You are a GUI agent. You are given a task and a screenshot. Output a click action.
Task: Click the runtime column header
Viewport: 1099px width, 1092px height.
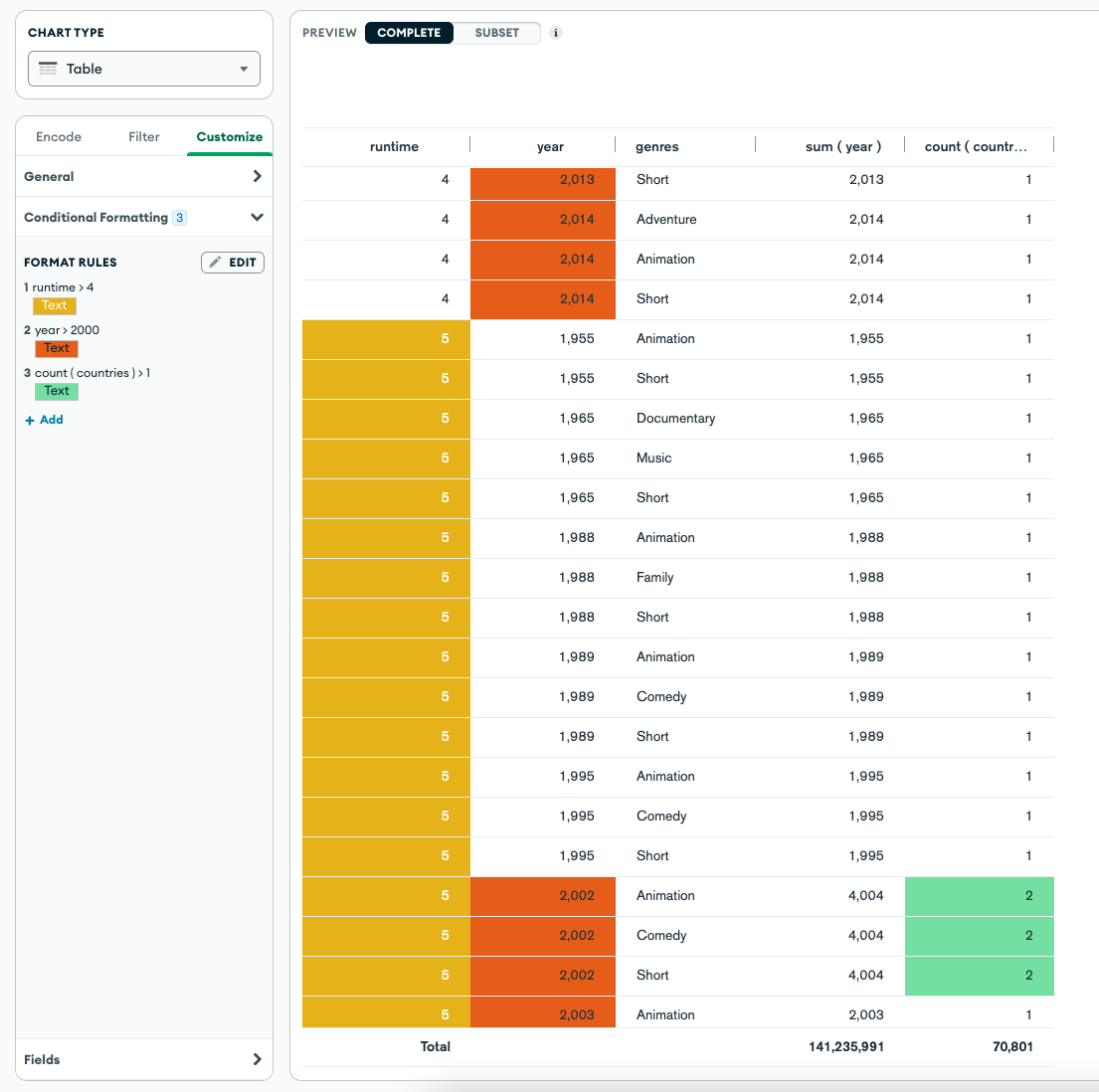pos(394,146)
